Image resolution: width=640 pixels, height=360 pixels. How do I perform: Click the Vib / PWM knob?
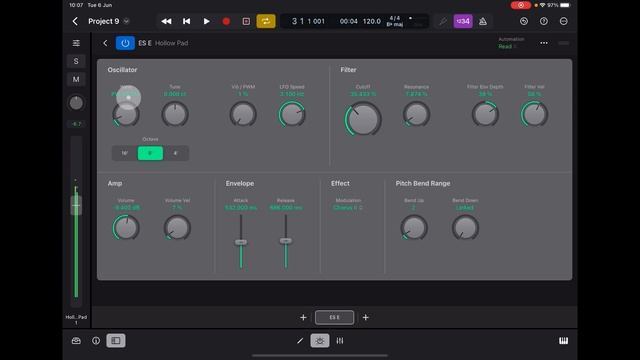243,115
